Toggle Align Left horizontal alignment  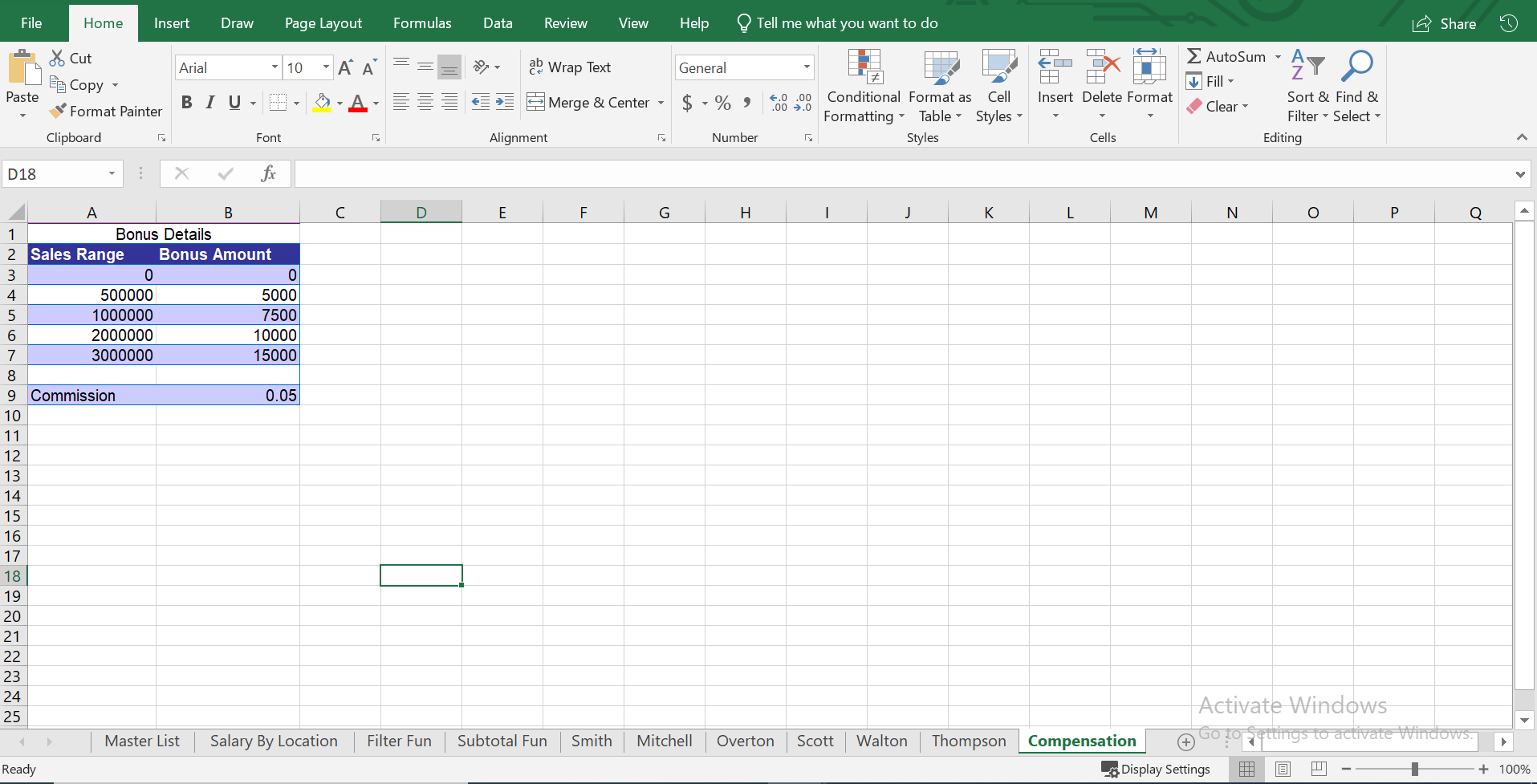click(401, 102)
